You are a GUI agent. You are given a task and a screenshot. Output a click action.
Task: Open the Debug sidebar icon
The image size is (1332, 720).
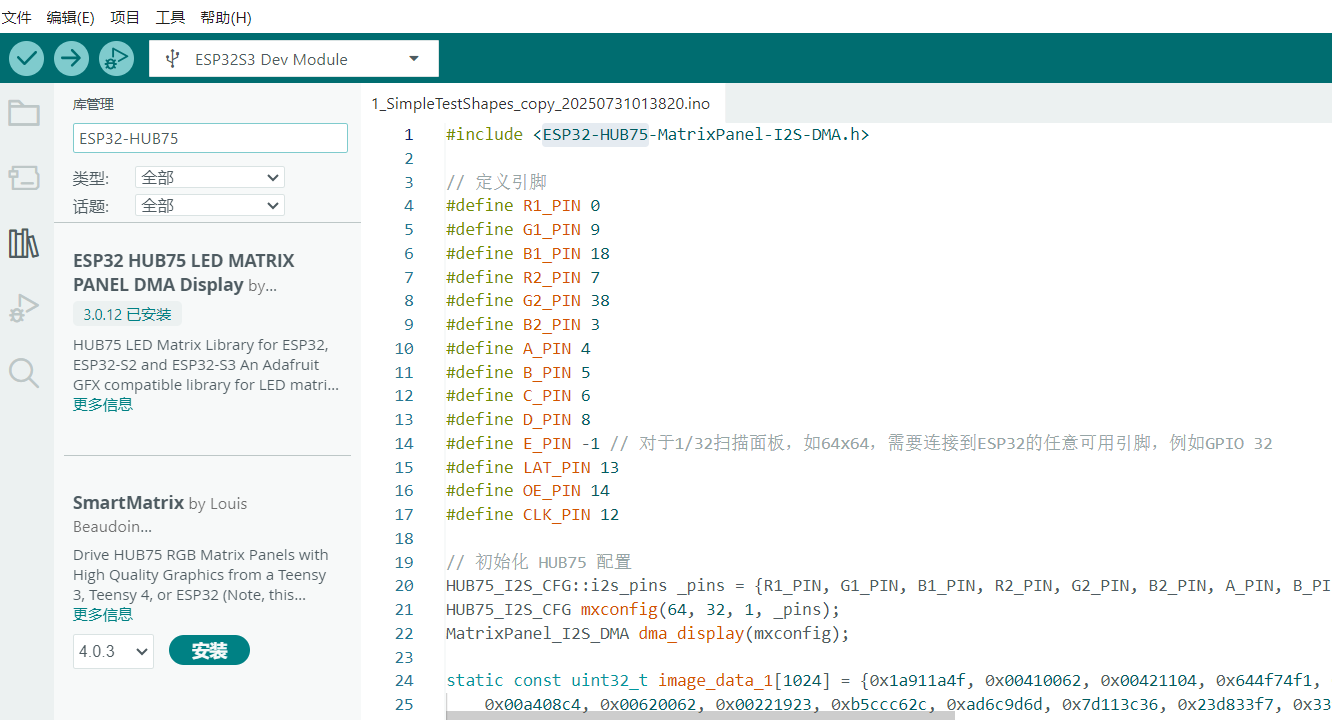tap(24, 308)
